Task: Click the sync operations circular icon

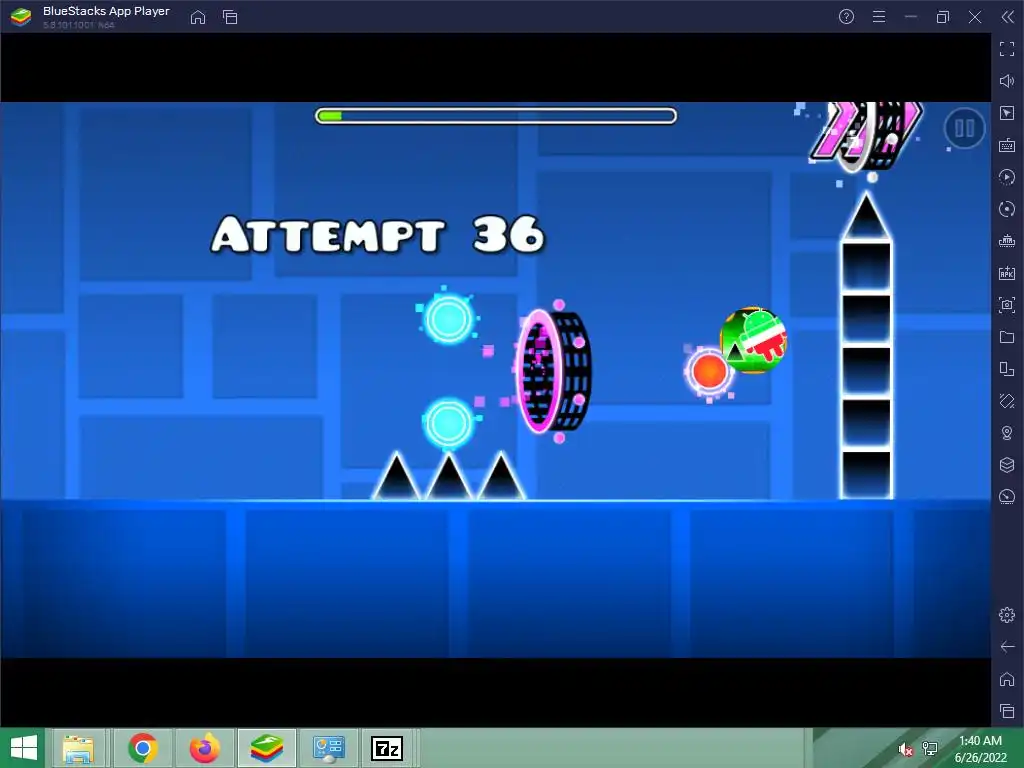Action: (1007, 209)
